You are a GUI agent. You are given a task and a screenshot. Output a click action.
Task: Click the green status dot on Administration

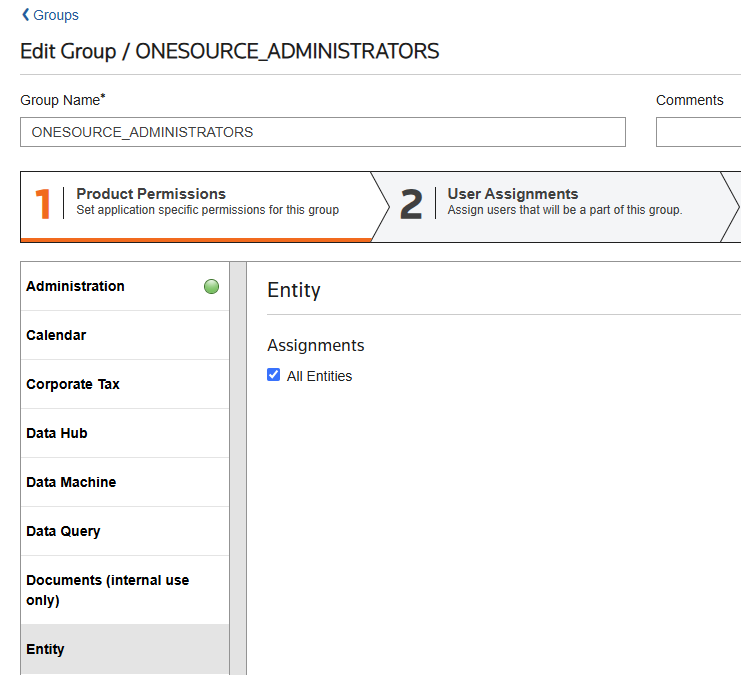click(x=211, y=287)
